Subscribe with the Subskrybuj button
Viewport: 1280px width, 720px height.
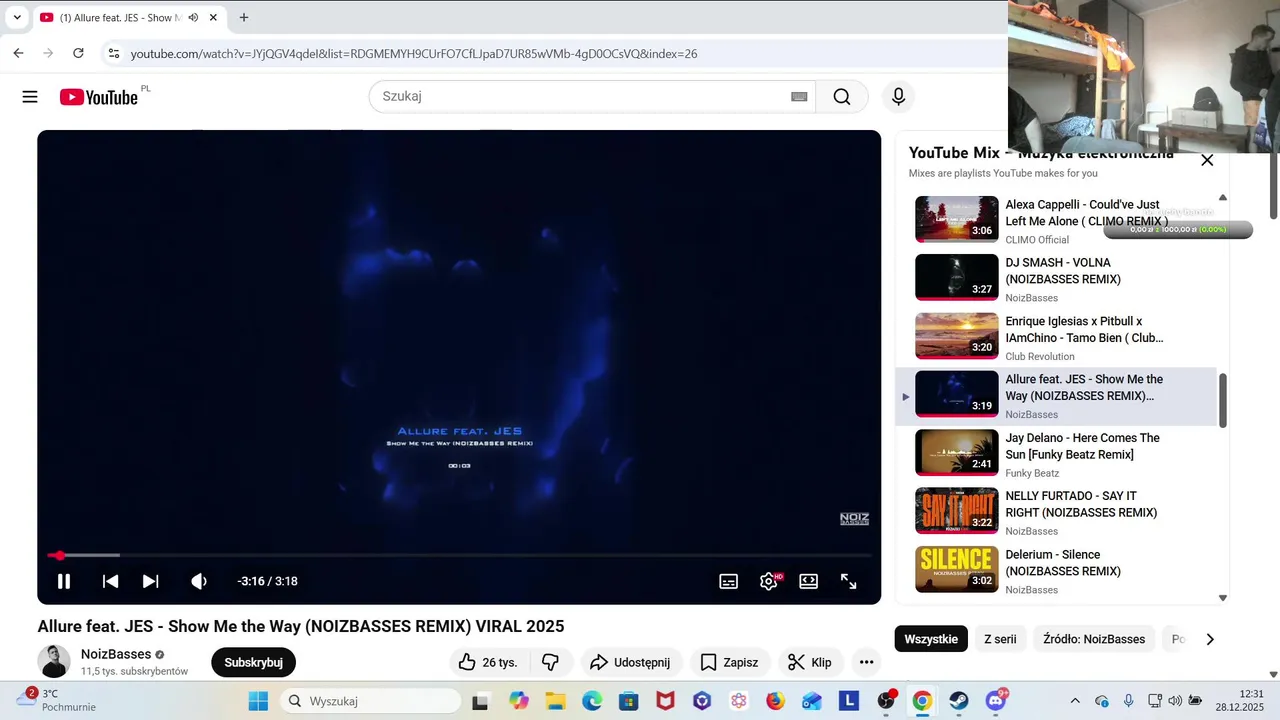(253, 662)
